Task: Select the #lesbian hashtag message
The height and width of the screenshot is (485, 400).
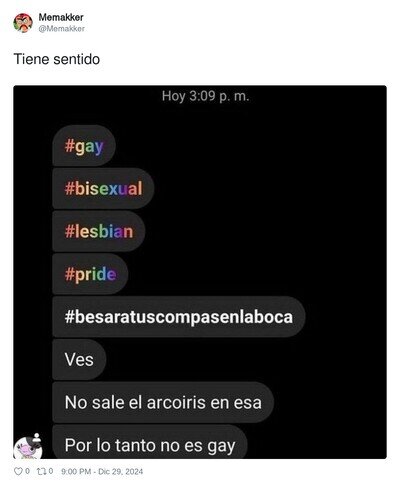Action: 99,231
